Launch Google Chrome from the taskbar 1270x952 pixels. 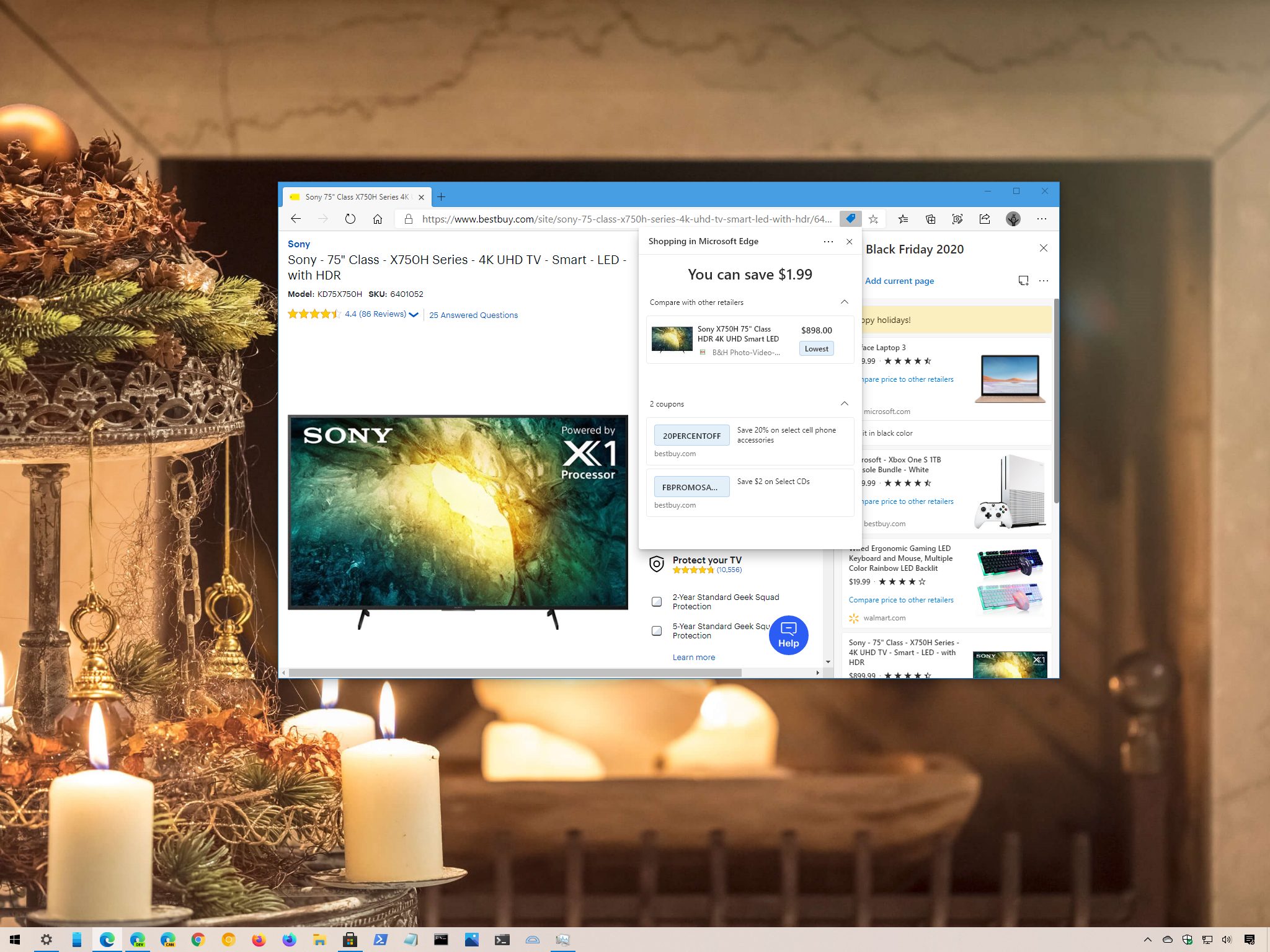click(x=198, y=940)
